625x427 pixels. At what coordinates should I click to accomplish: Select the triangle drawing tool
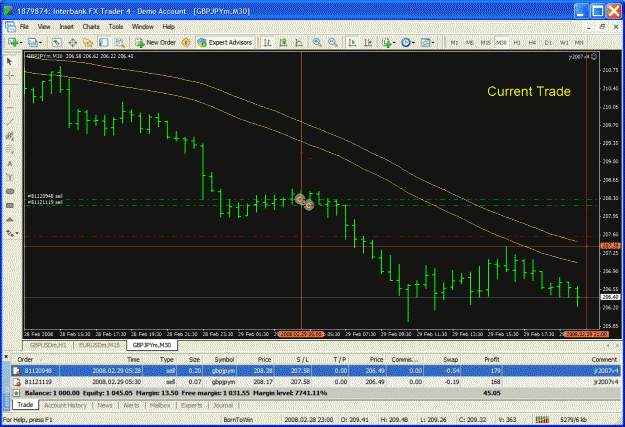pos(10,219)
